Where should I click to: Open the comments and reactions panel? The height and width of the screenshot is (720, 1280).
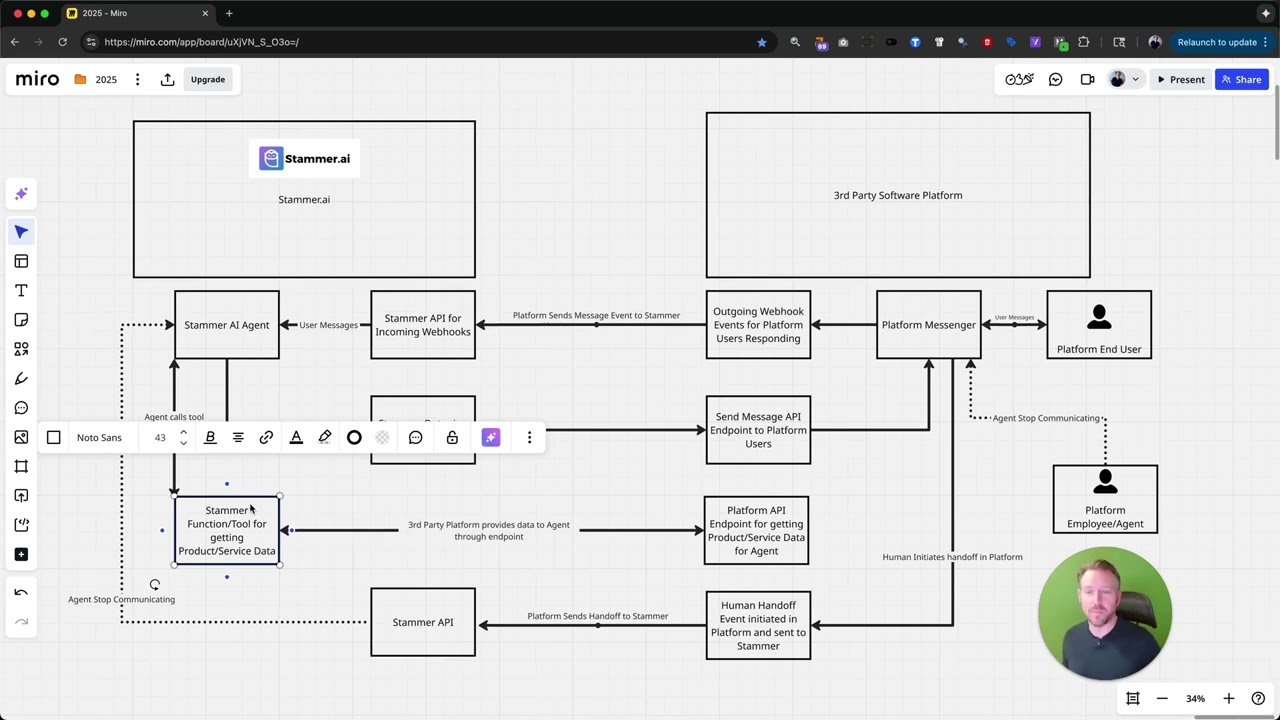point(1055,79)
